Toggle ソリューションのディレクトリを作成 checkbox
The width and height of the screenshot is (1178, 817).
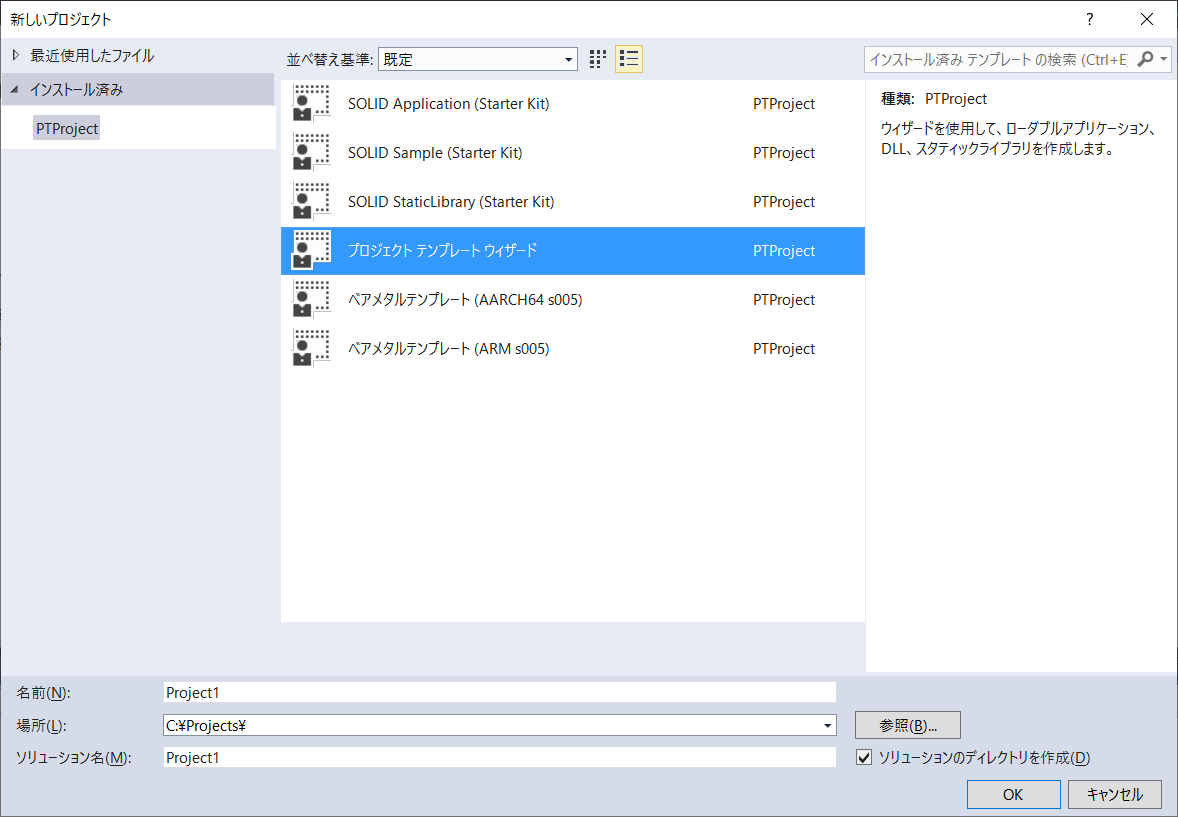pyautogui.click(x=865, y=758)
